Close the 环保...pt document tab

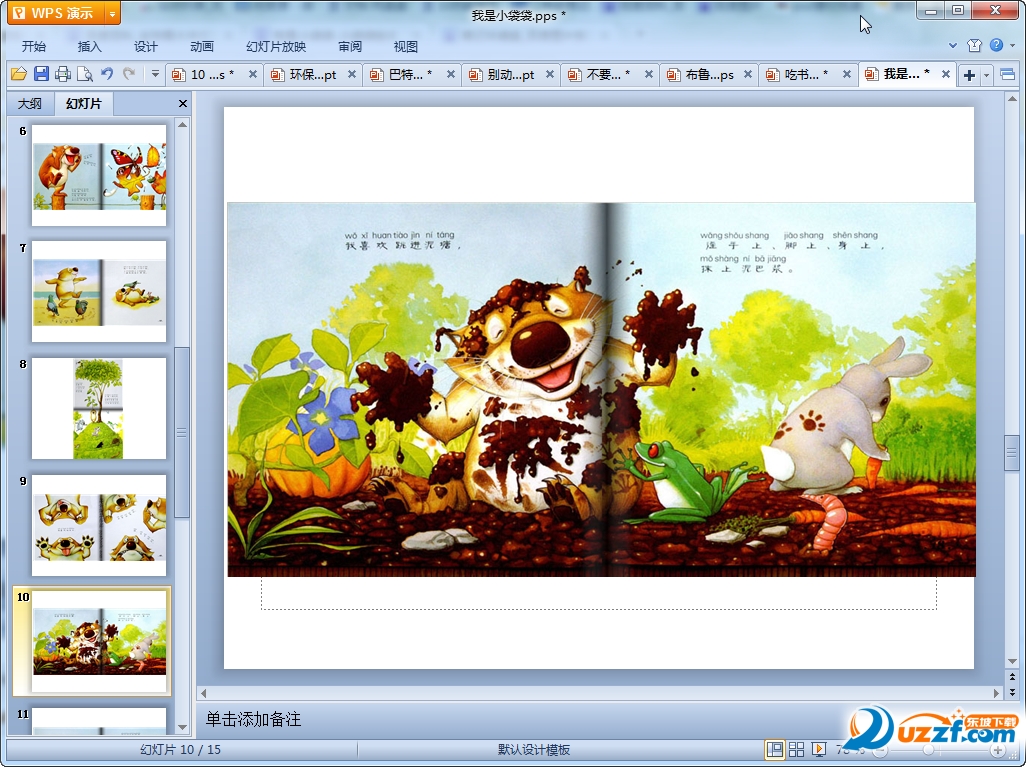click(352, 75)
